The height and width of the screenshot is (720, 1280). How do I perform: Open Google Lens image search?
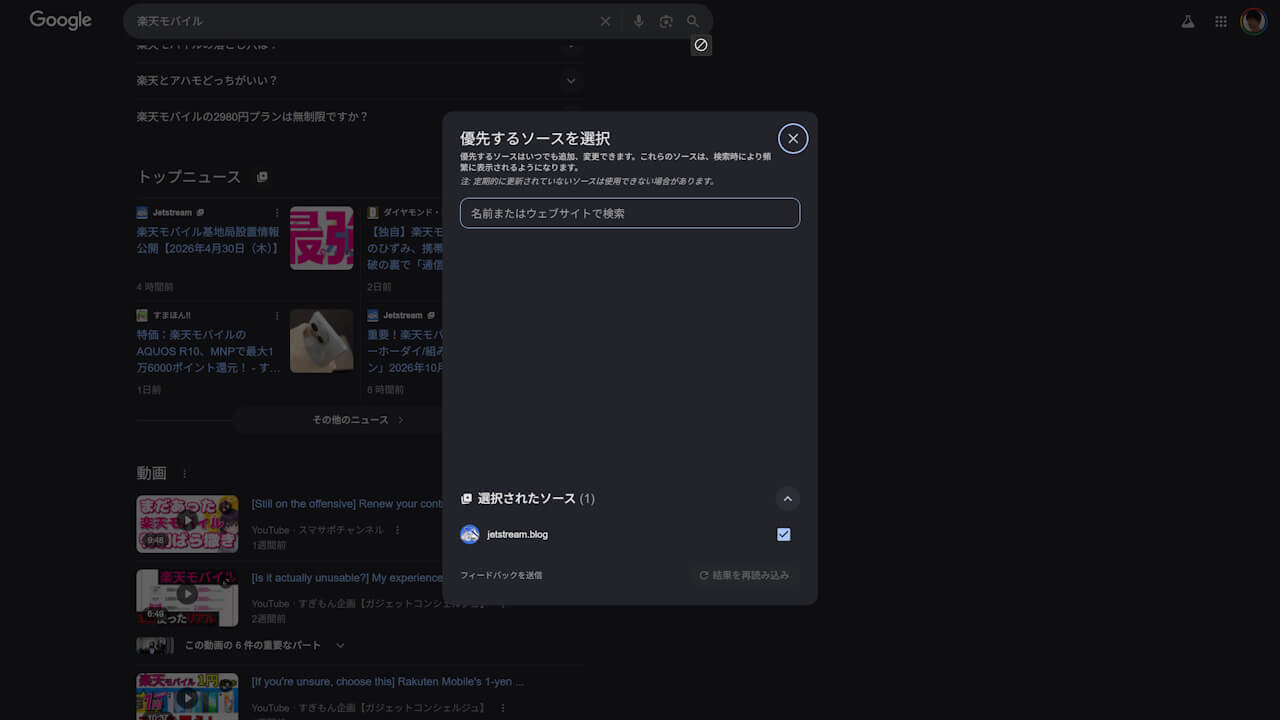coord(666,21)
